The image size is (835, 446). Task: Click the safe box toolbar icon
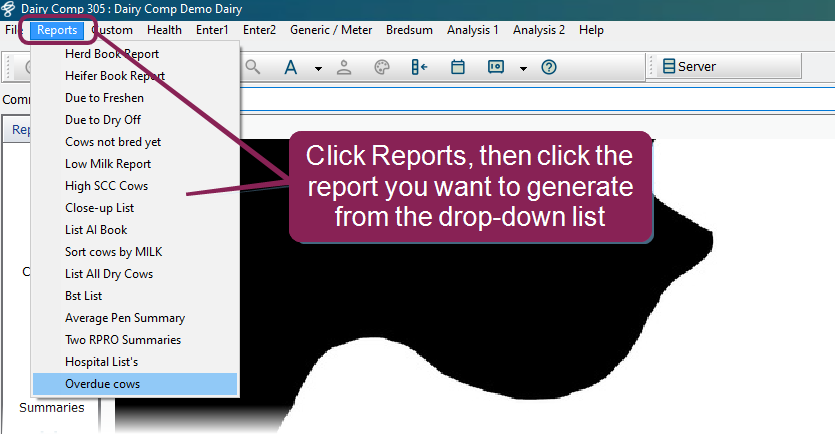pos(496,67)
